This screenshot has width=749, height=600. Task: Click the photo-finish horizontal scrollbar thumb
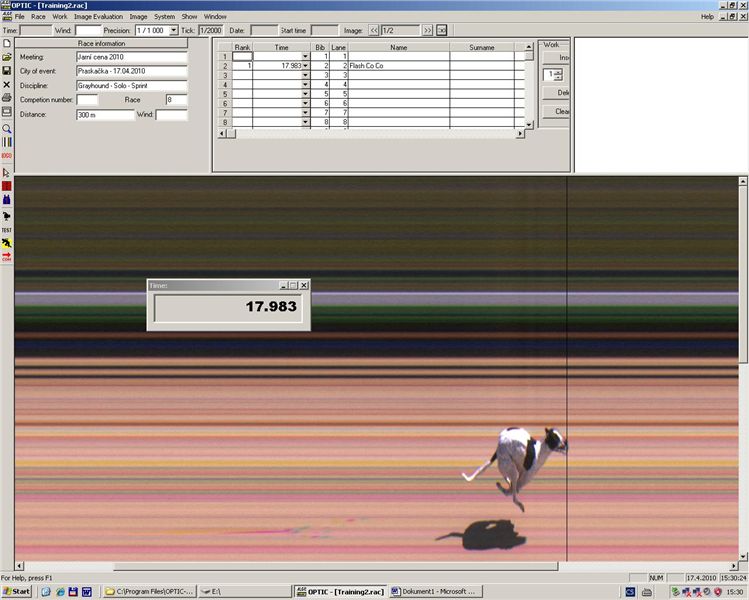336,566
